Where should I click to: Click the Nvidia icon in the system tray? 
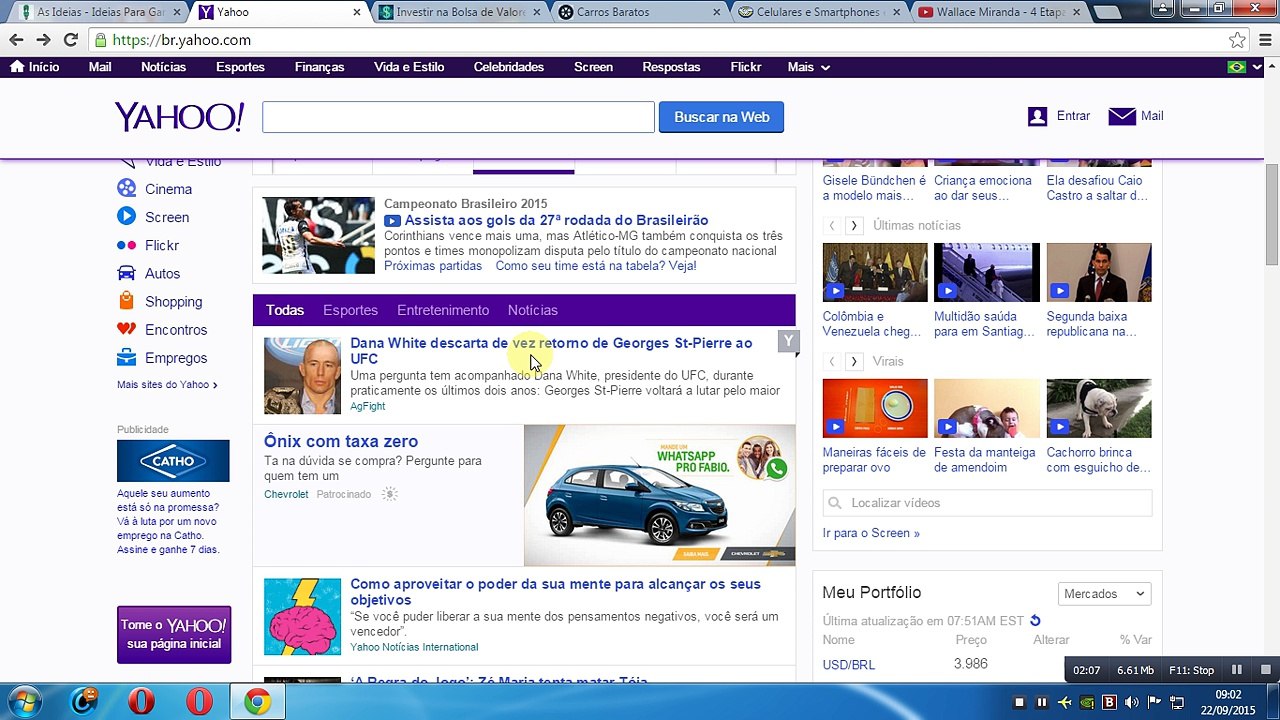coord(1087,702)
